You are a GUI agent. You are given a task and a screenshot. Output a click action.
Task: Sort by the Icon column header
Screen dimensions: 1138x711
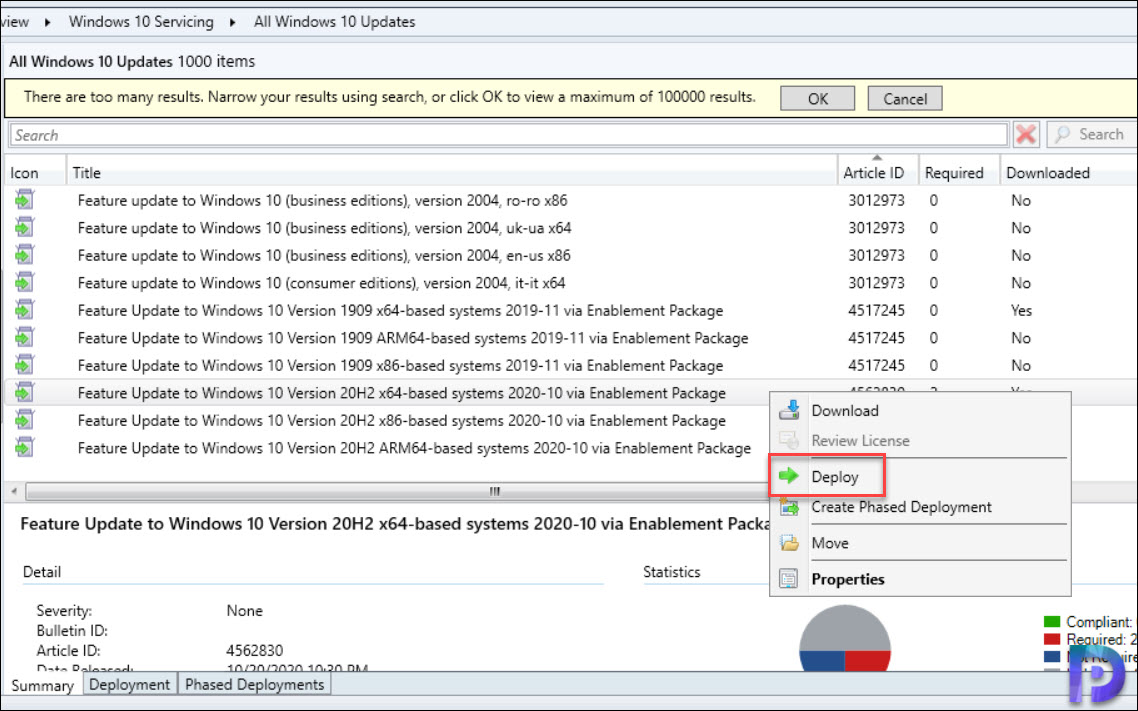click(35, 173)
